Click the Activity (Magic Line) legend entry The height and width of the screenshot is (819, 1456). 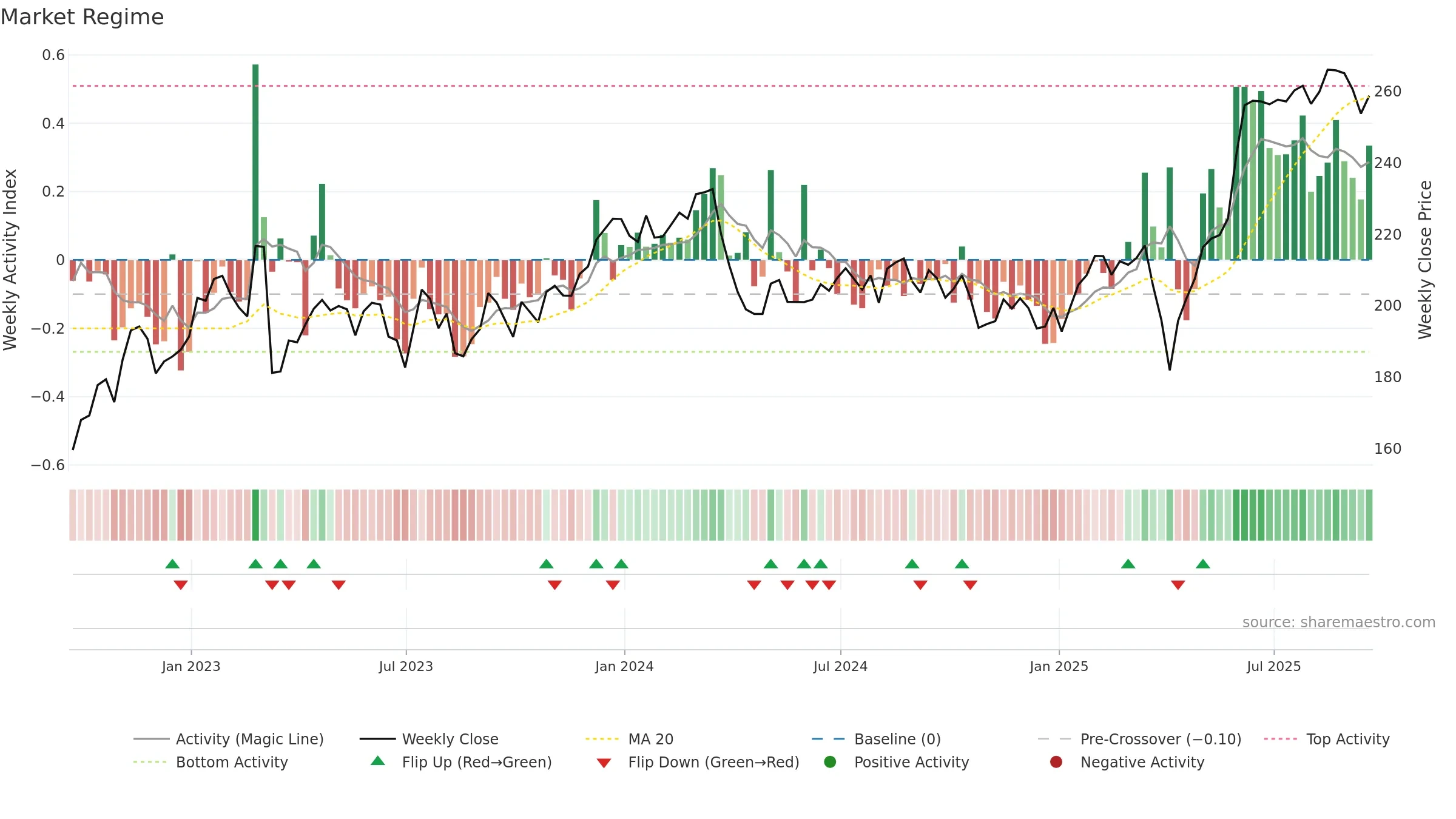[229, 739]
